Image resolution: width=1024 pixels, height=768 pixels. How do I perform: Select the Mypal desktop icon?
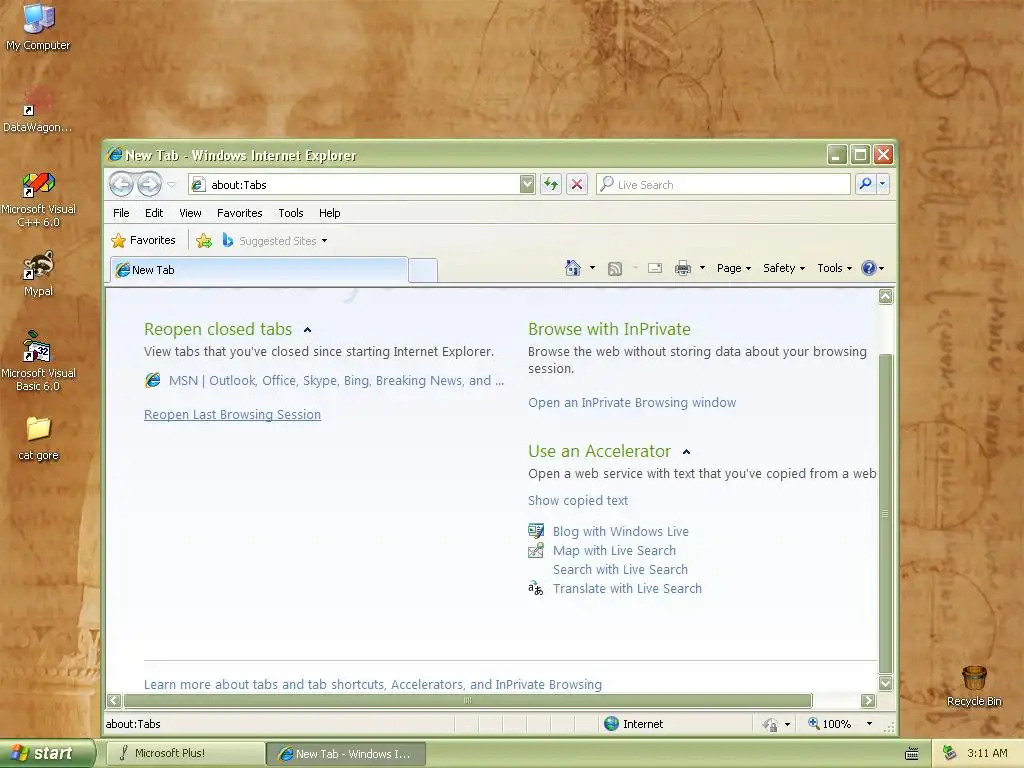tap(38, 274)
